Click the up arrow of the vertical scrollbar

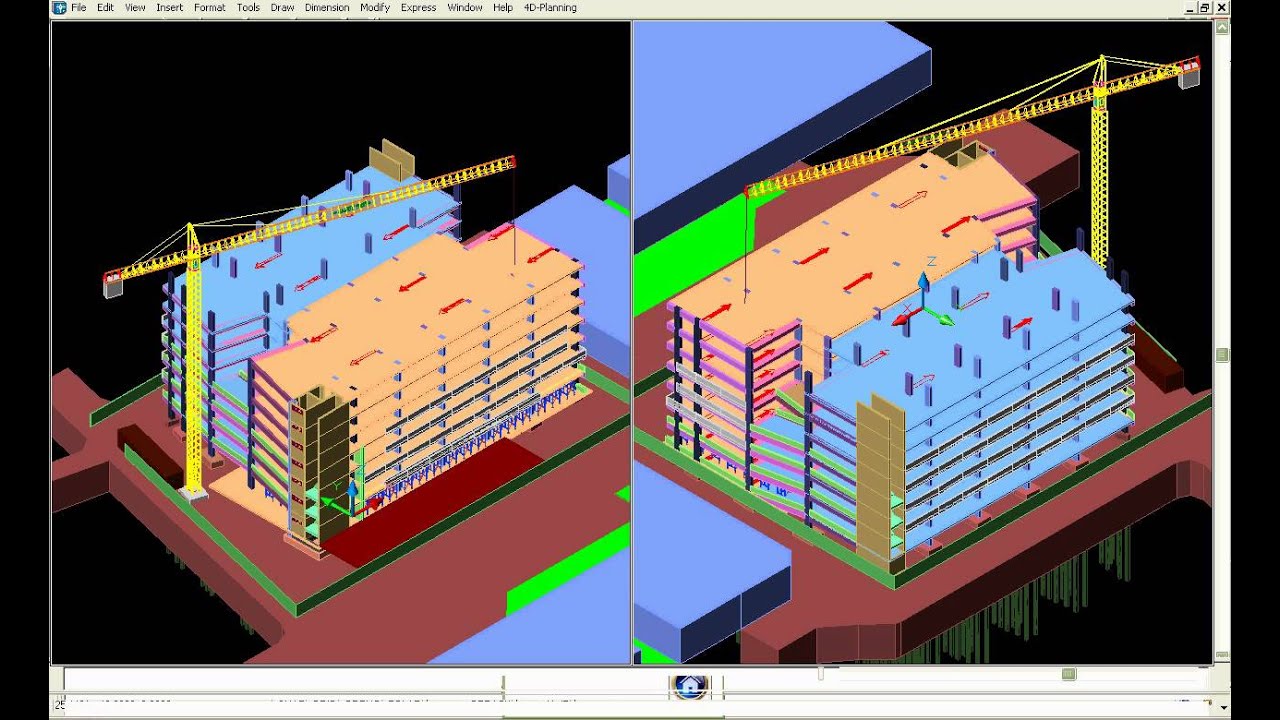(x=1222, y=27)
